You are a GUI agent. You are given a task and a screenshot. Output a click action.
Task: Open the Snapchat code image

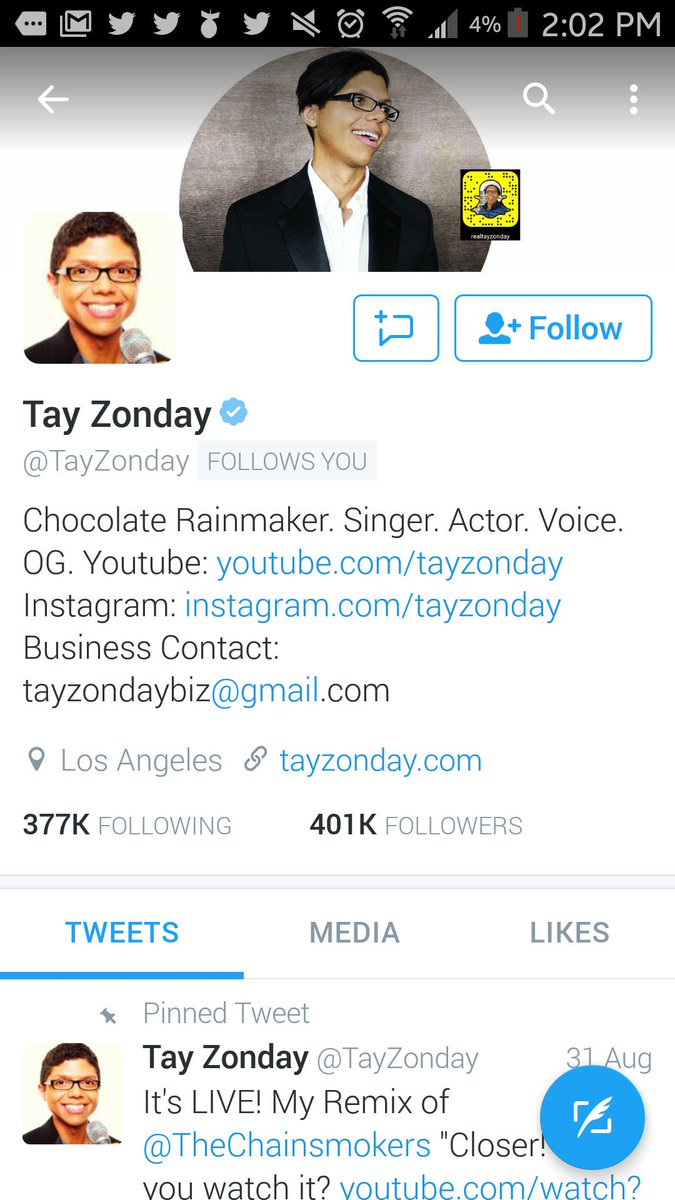coord(490,205)
